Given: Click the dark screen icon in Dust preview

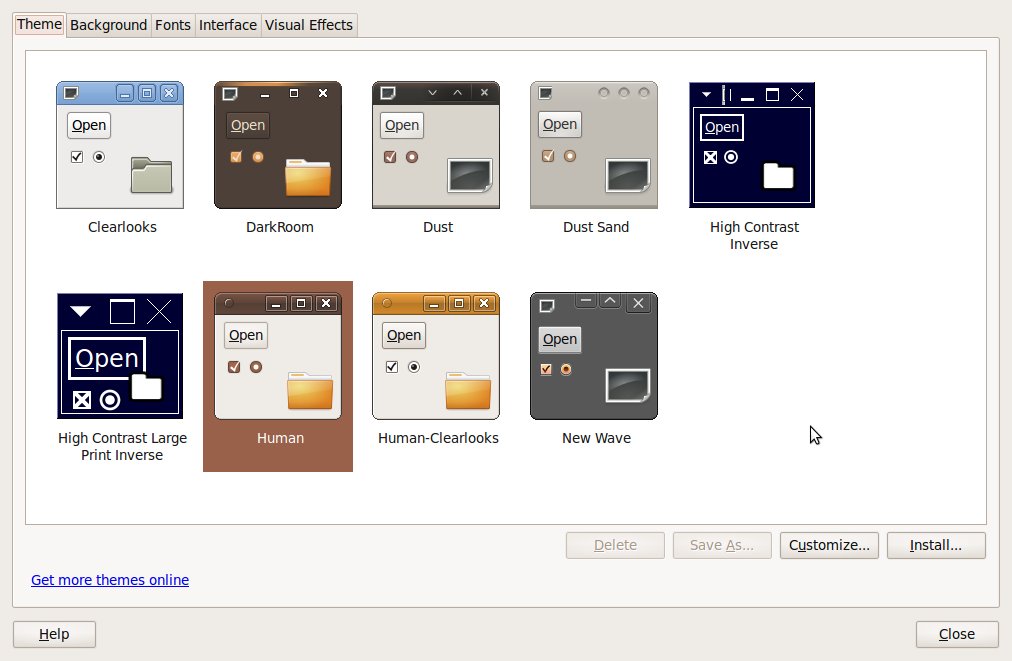Looking at the screenshot, I should coord(470,175).
